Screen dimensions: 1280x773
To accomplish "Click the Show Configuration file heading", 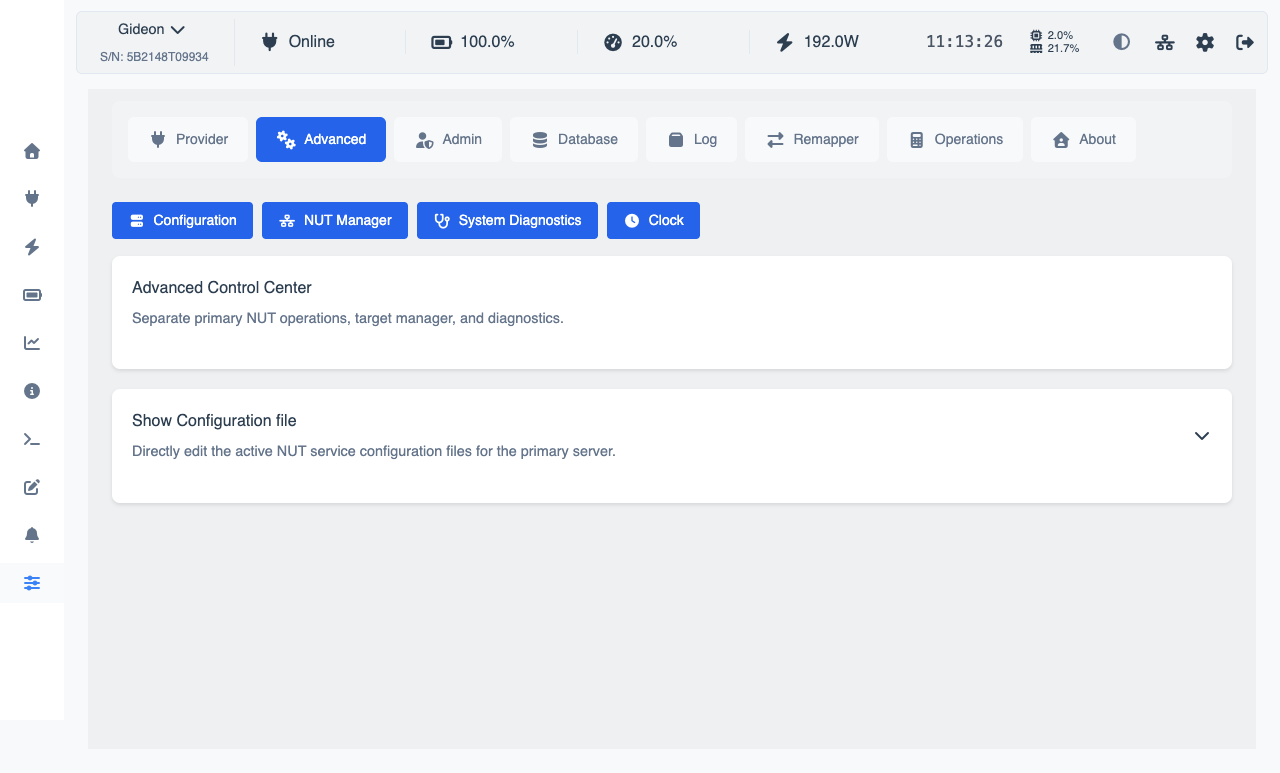I will point(214,421).
